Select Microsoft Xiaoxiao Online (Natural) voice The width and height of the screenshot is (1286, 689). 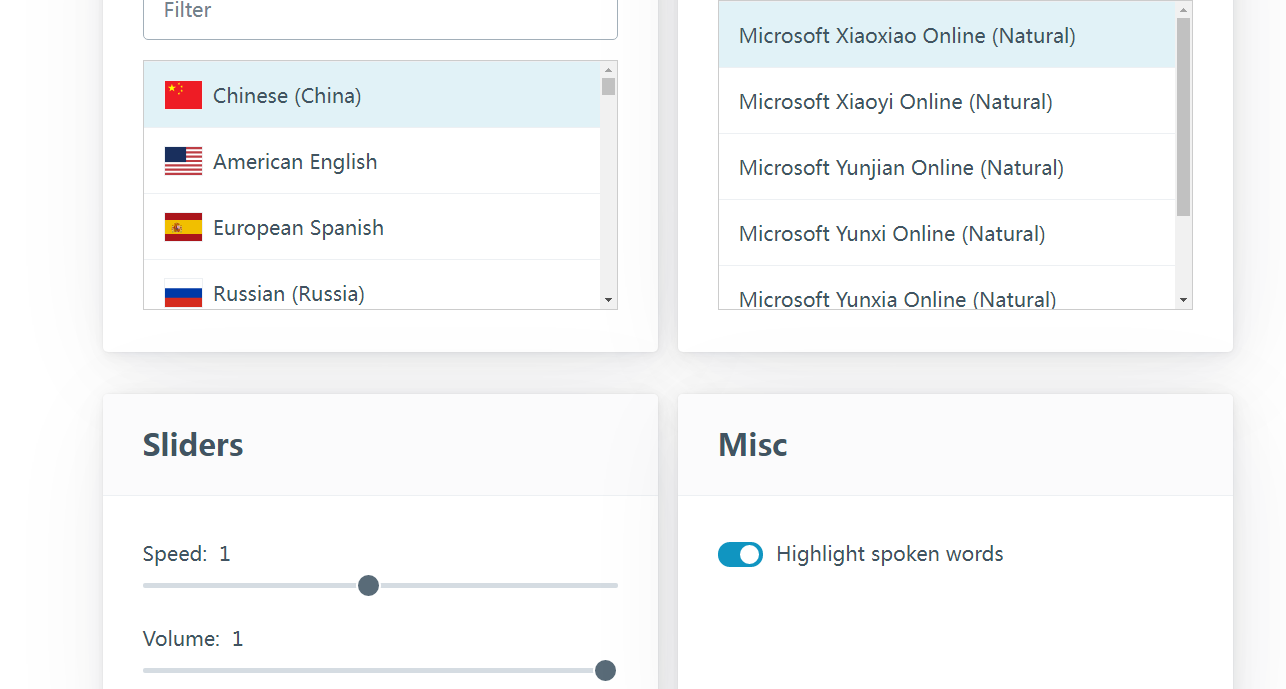pyautogui.click(x=947, y=35)
